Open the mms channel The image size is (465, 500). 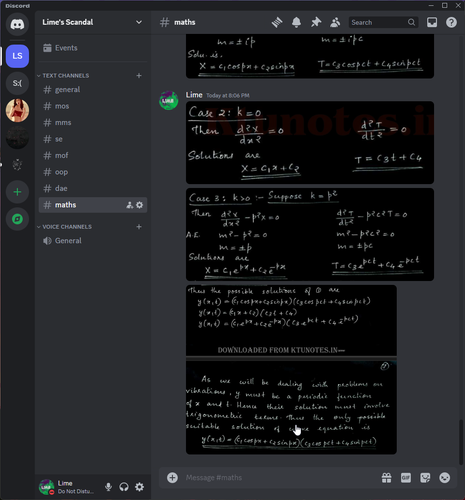pos(93,123)
